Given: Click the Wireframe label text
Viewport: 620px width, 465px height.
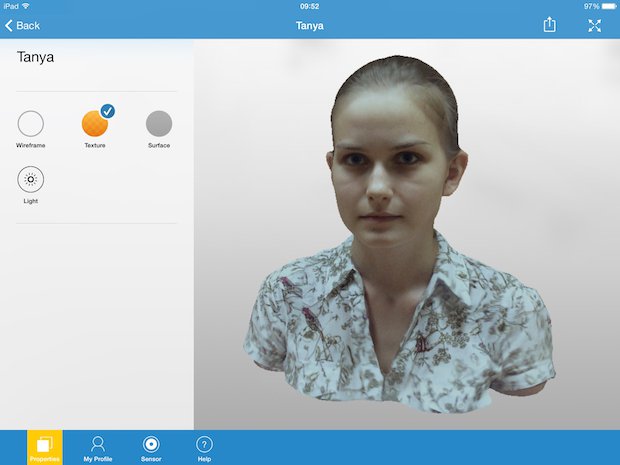Looking at the screenshot, I should click(x=31, y=146).
